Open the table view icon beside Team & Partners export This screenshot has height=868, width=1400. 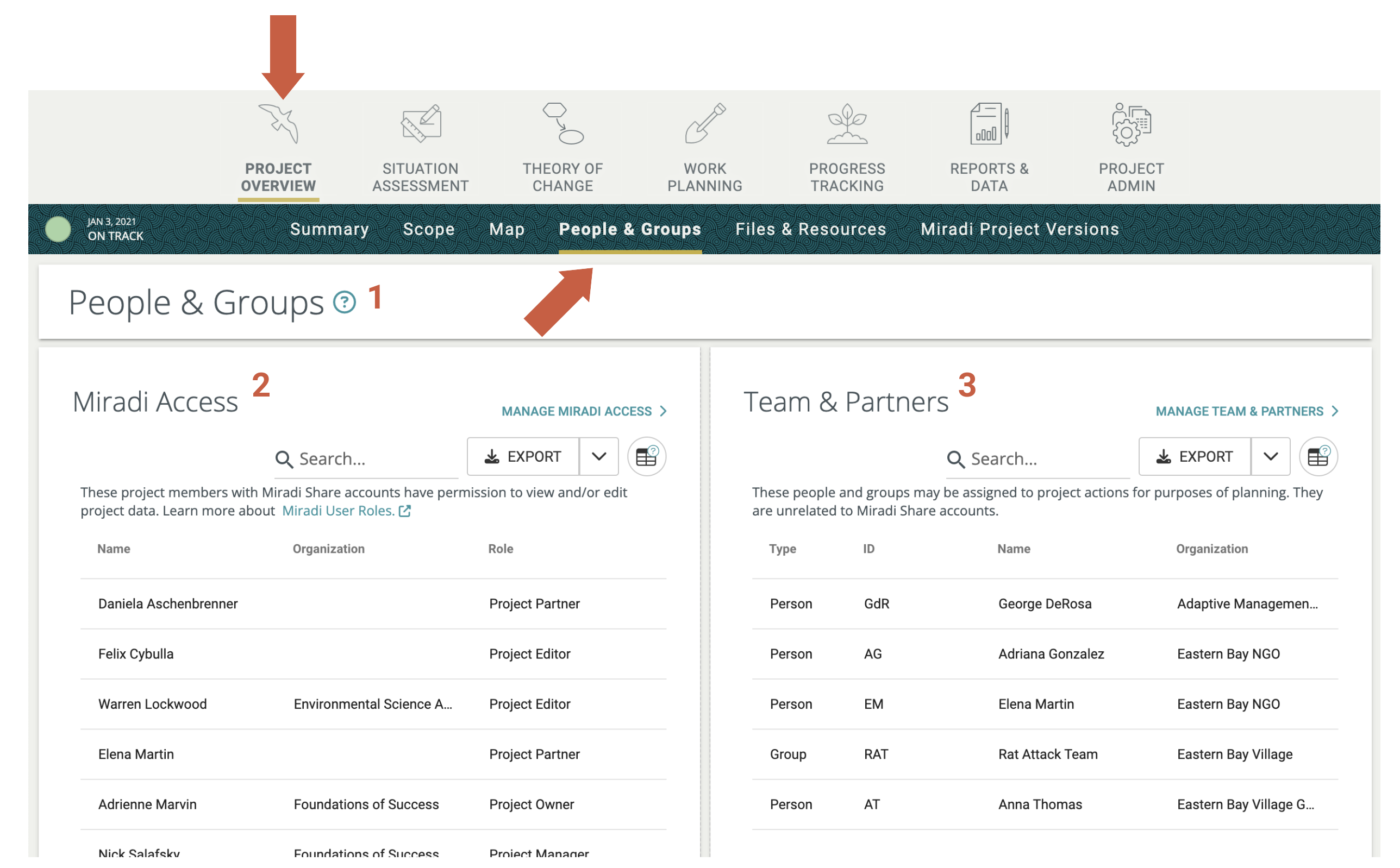coord(1318,456)
